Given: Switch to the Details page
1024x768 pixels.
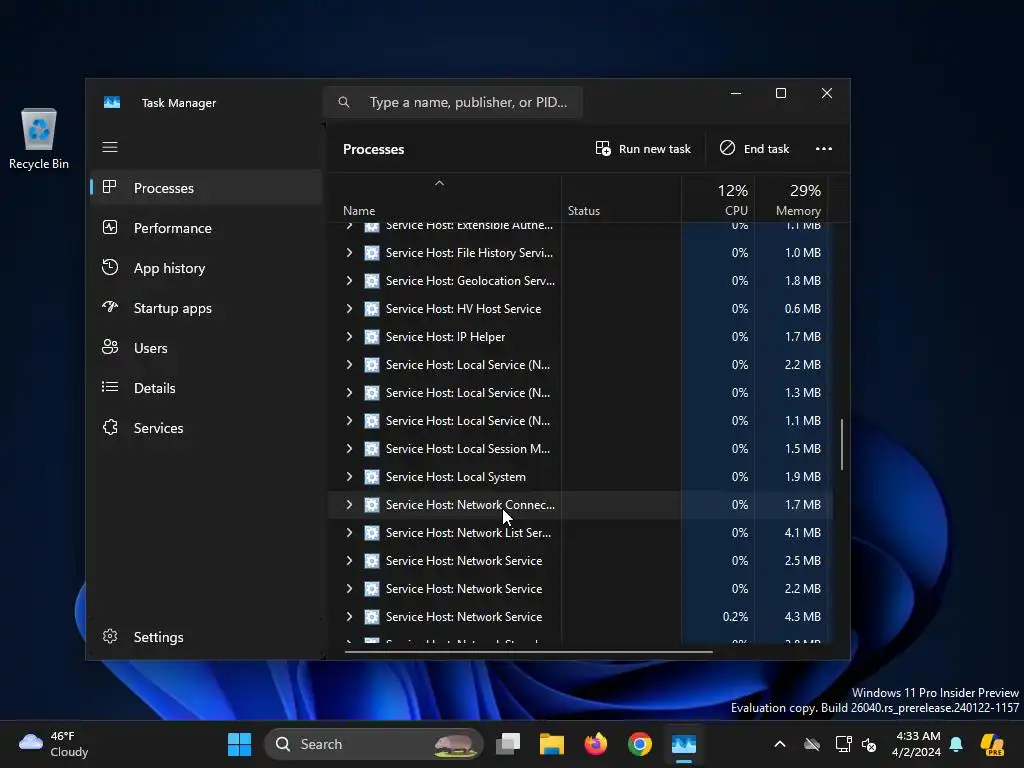Looking at the screenshot, I should tap(206, 388).
